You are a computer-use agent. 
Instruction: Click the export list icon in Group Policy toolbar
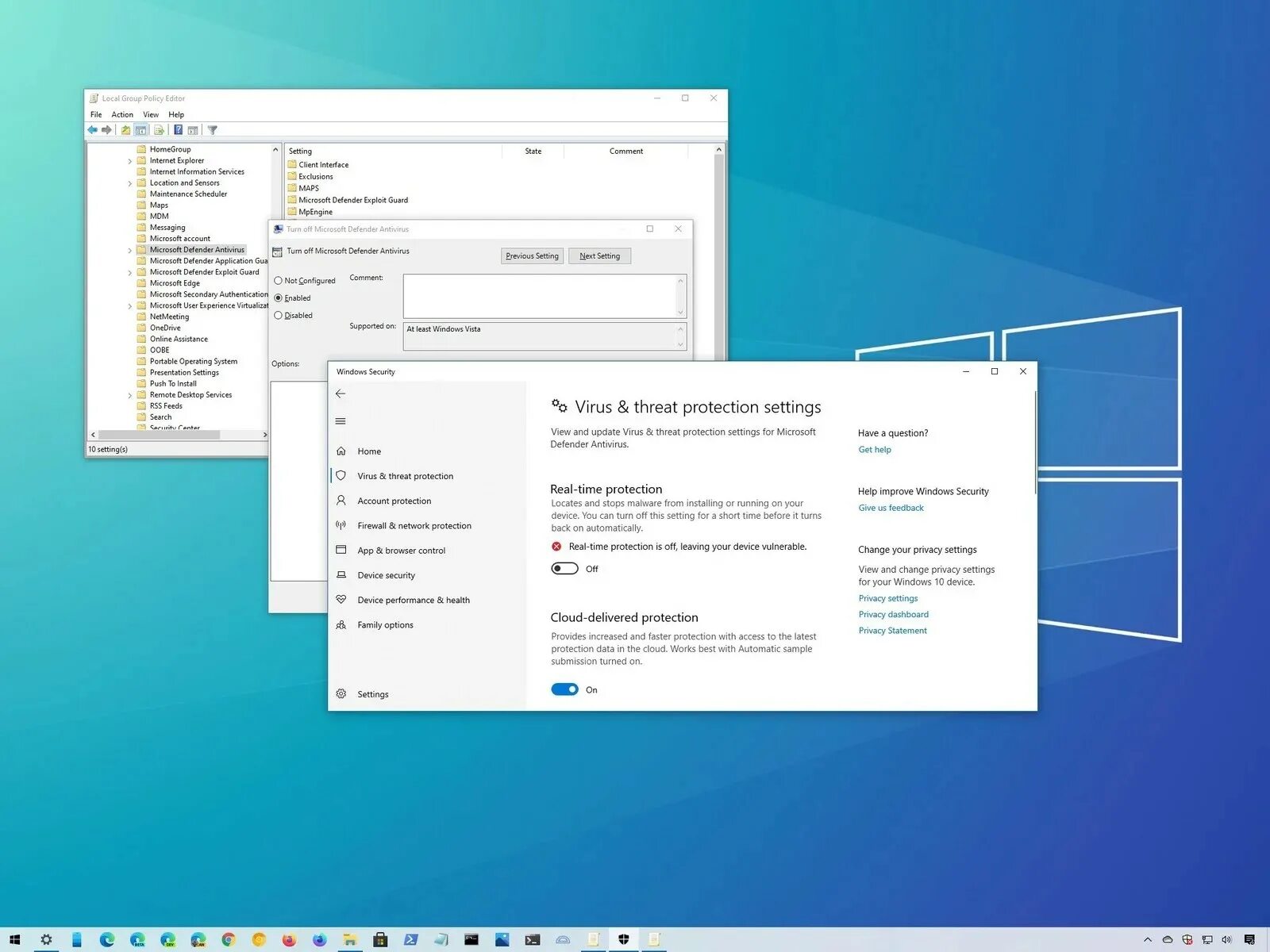[159, 130]
